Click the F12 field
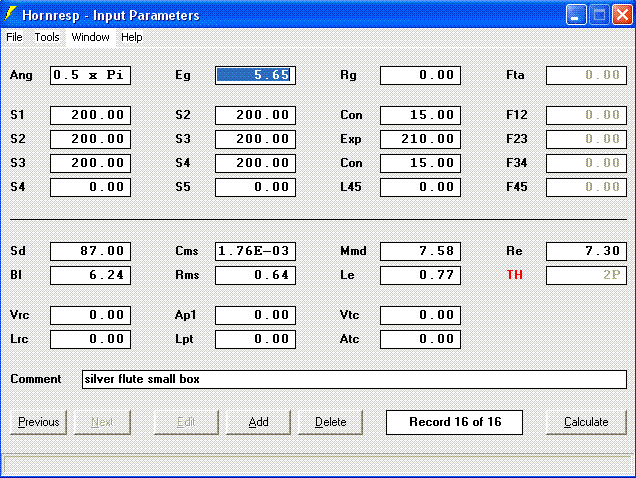This screenshot has height=478, width=636. pos(587,115)
